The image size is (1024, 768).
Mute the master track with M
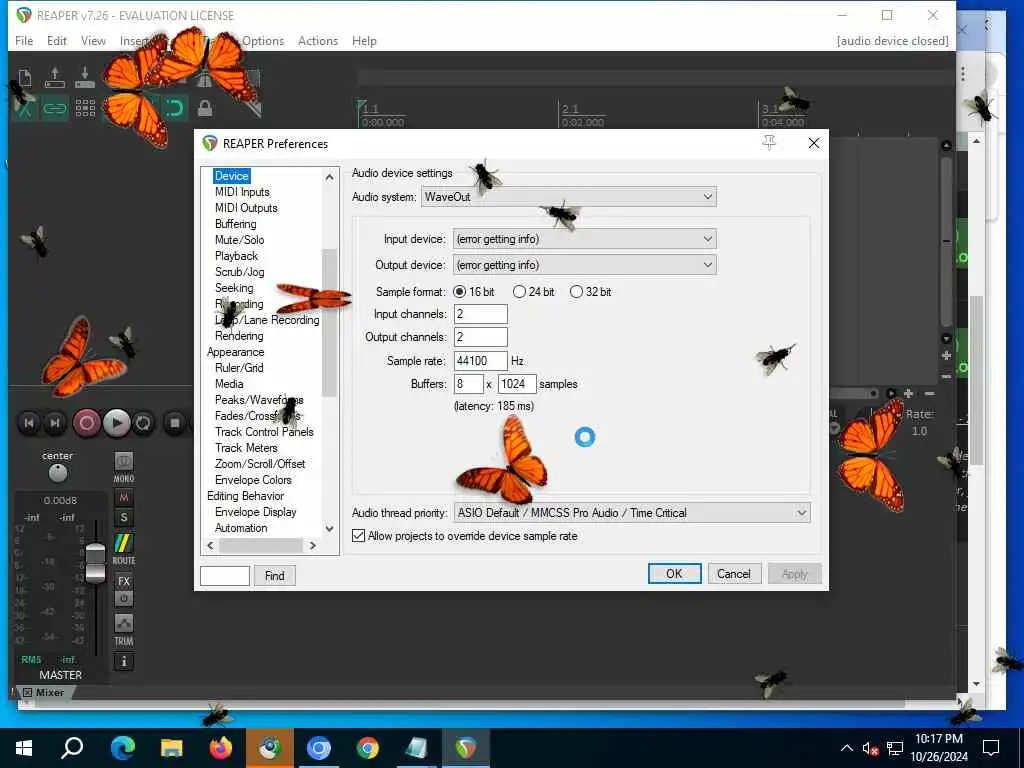(123, 498)
